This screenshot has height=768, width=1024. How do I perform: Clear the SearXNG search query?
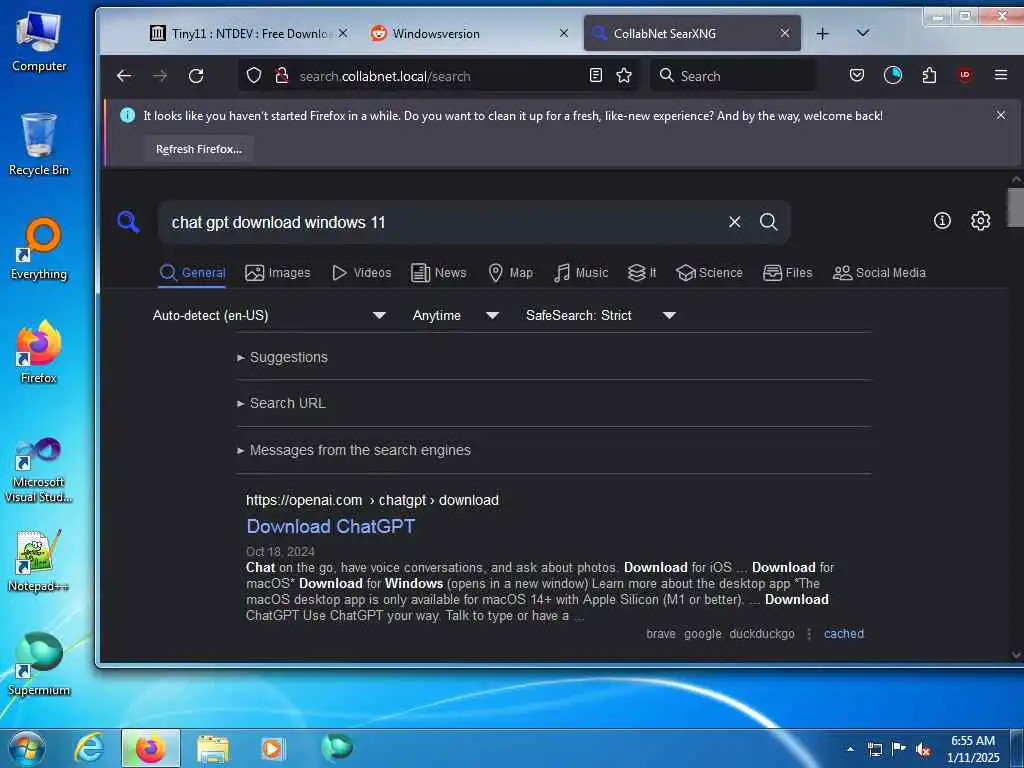pos(735,222)
